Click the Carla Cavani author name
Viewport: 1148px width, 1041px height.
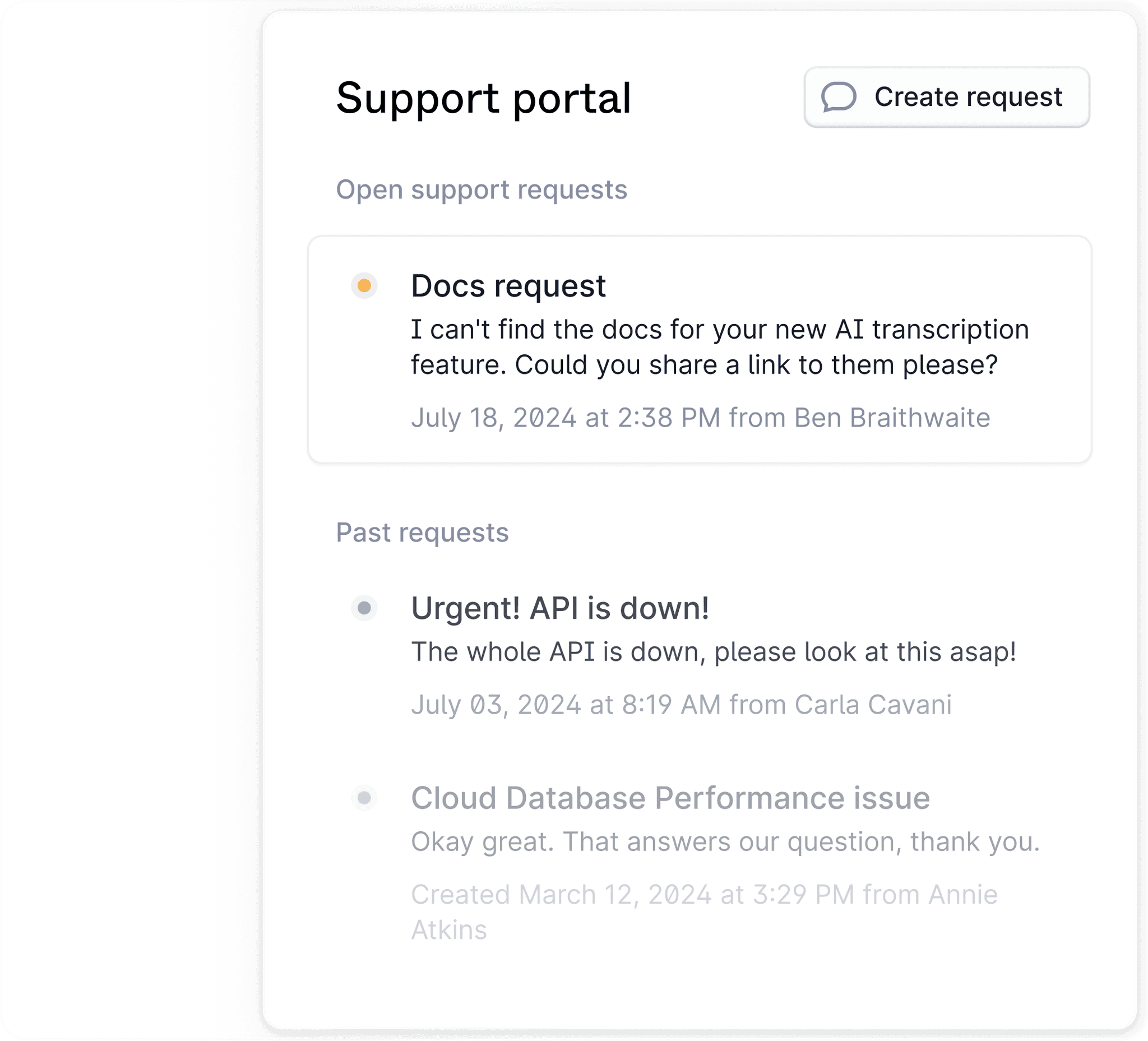(873, 705)
